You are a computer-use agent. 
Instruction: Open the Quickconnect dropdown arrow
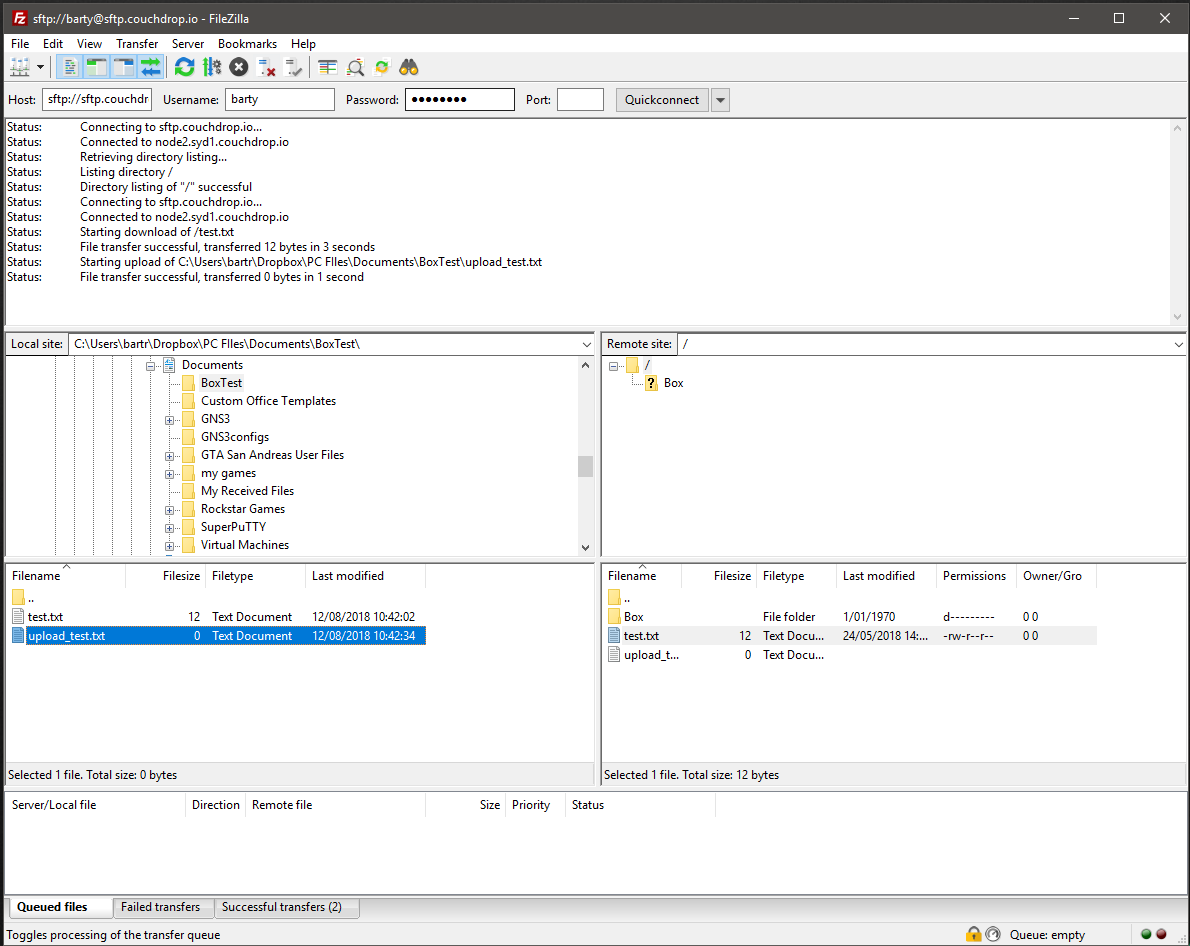tap(720, 99)
